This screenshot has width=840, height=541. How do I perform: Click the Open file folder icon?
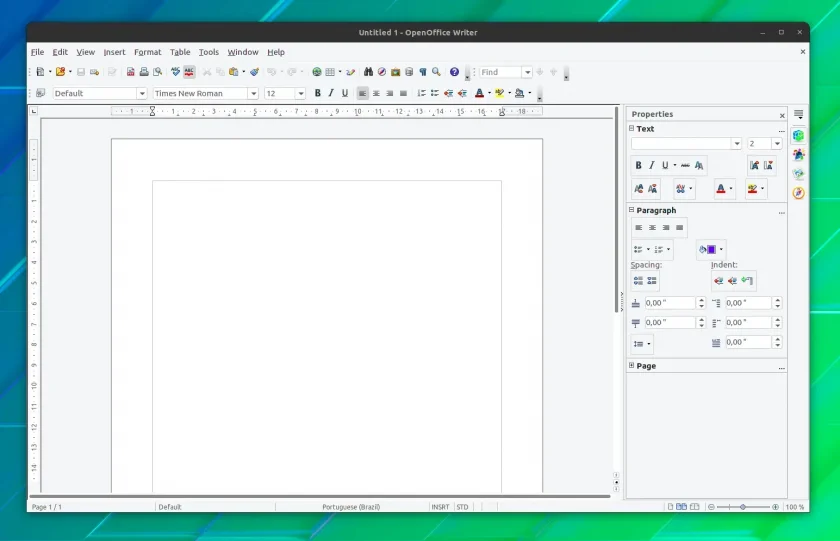(x=61, y=72)
